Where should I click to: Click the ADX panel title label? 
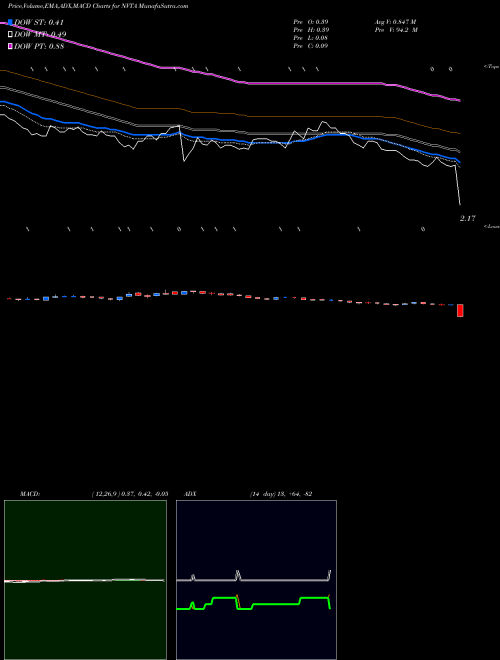pyautogui.click(x=190, y=494)
